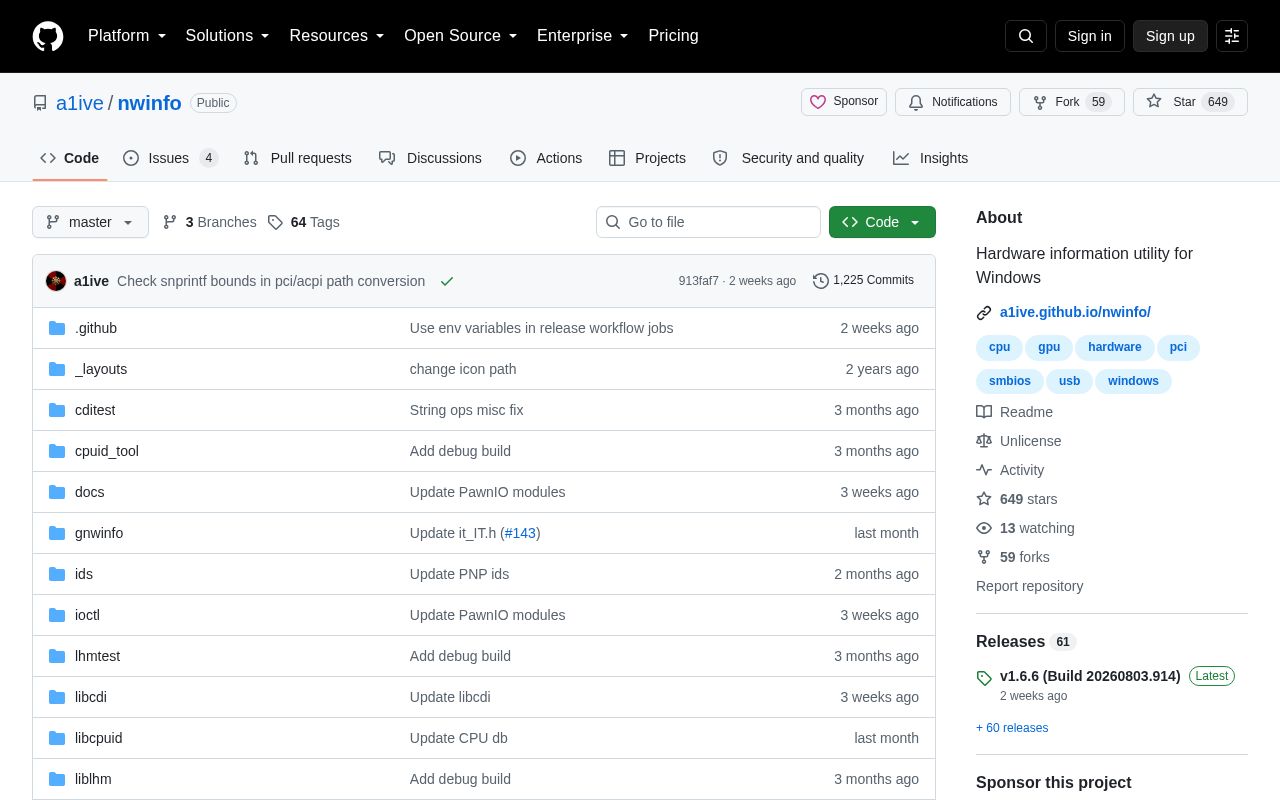Open the Discussions tab
This screenshot has width=1280, height=800.
click(x=430, y=158)
